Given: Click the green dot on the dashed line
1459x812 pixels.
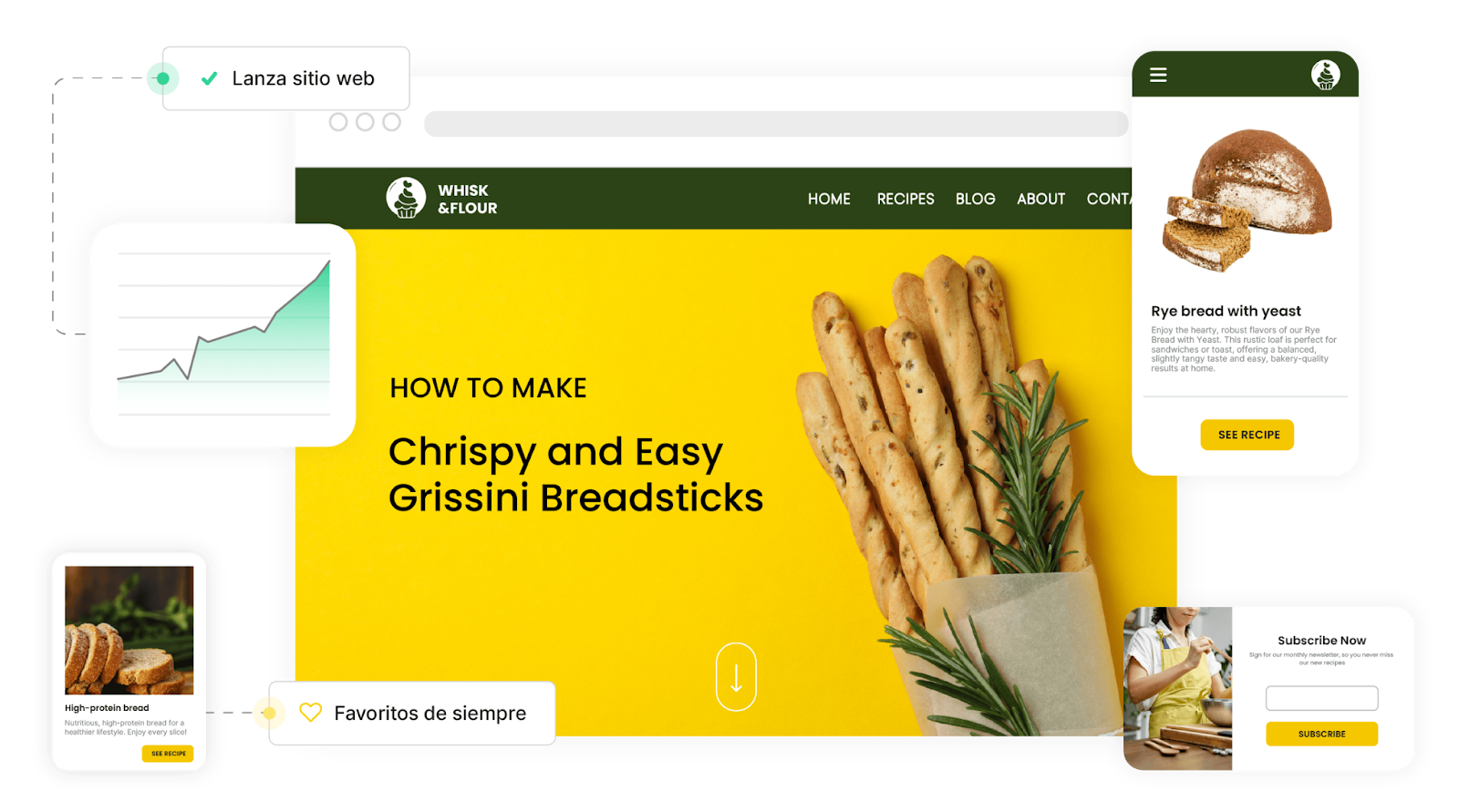Looking at the screenshot, I should tap(162, 78).
